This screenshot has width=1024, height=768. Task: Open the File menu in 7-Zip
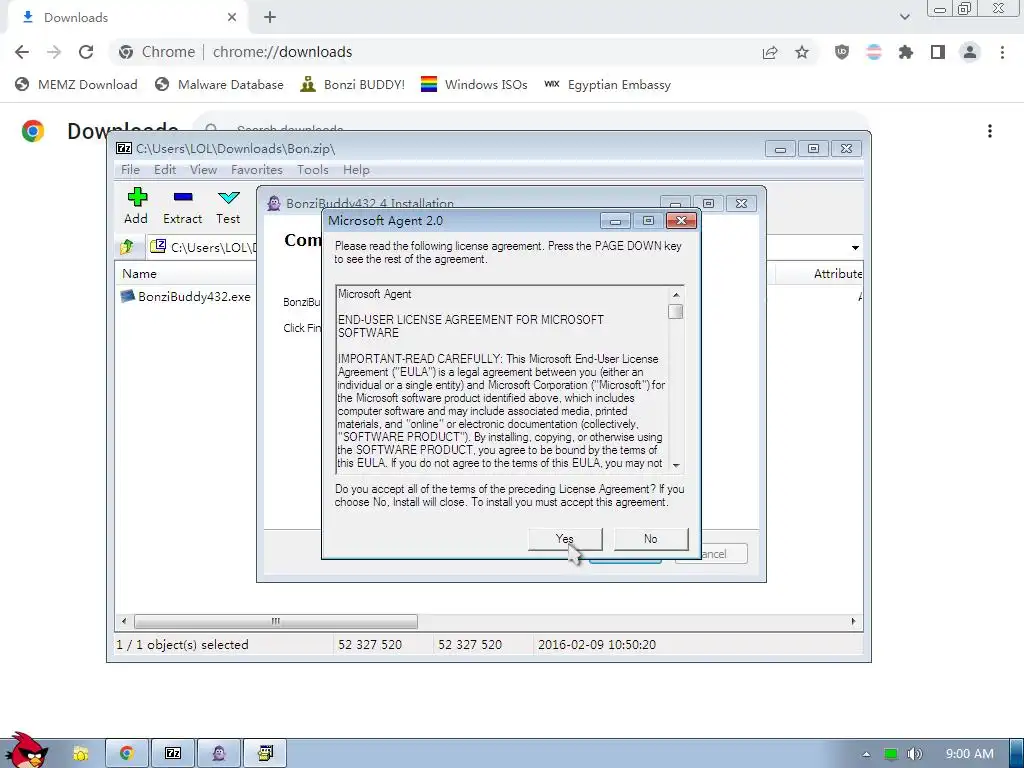130,170
